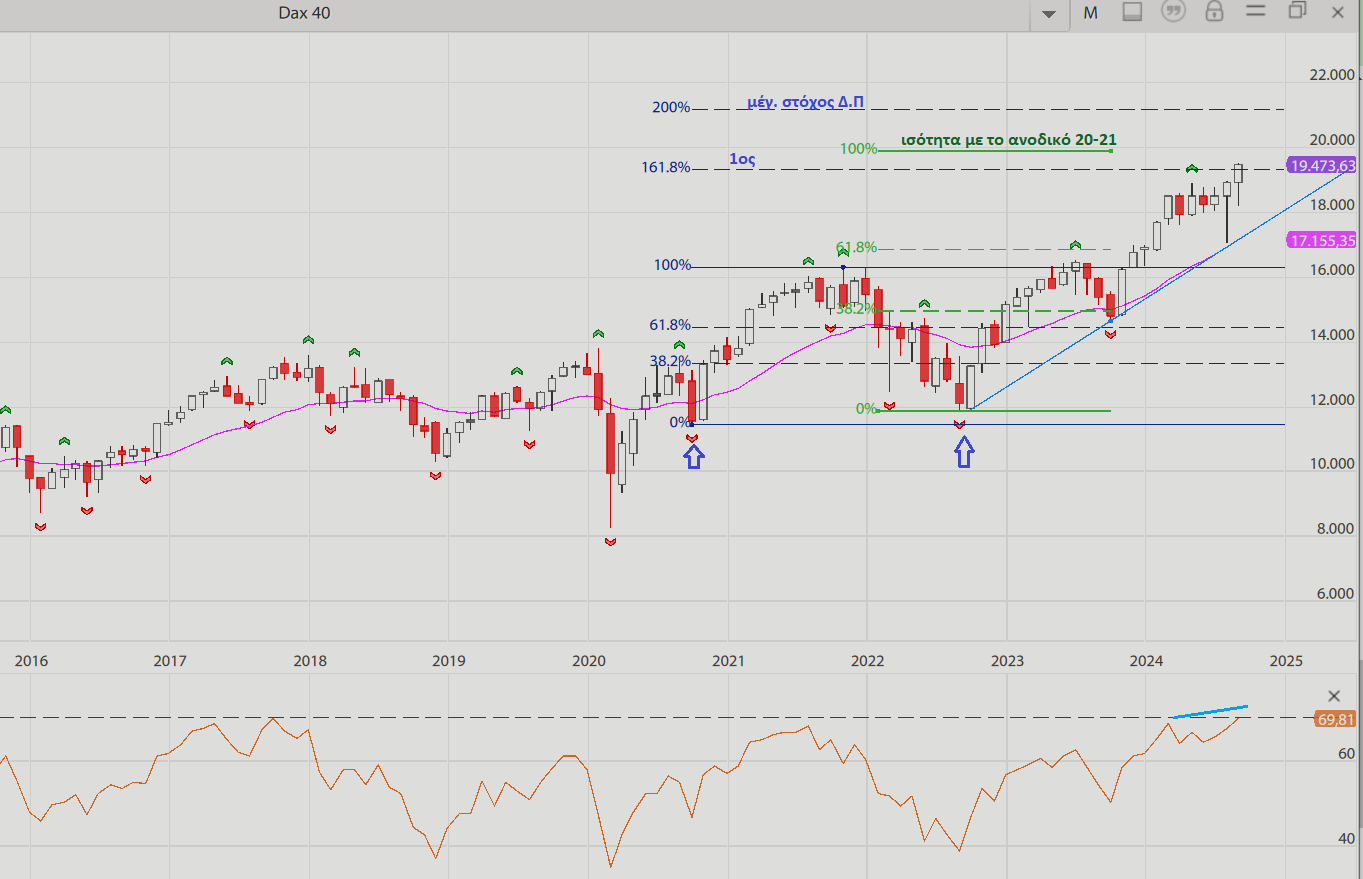Open the symbol dropdown arrow next to Dax 40
1363x879 pixels.
1049,14
